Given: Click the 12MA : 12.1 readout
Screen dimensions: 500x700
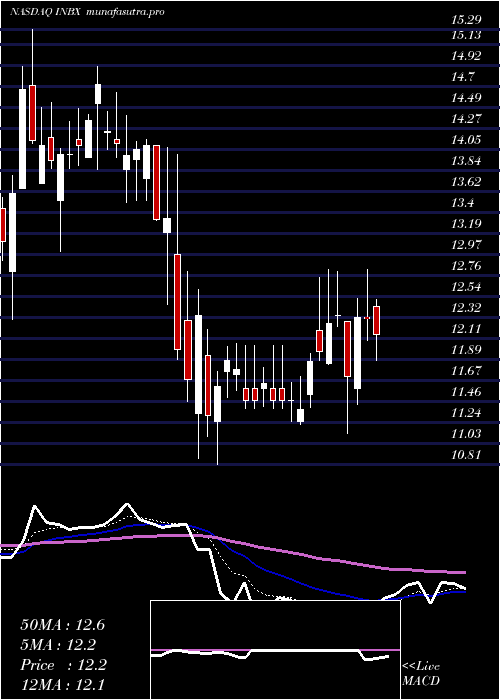Looking at the screenshot, I should tap(63, 685).
